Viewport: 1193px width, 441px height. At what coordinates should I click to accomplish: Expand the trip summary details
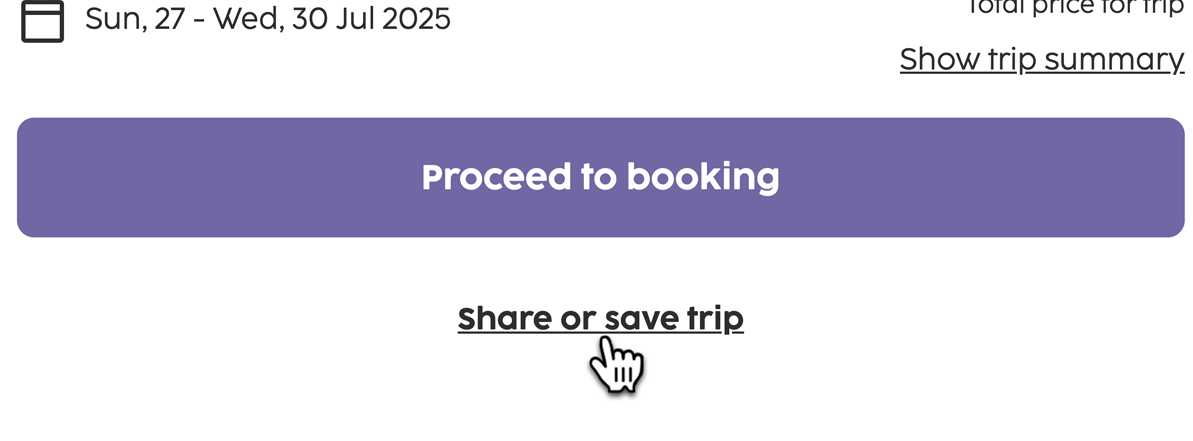[x=1042, y=59]
